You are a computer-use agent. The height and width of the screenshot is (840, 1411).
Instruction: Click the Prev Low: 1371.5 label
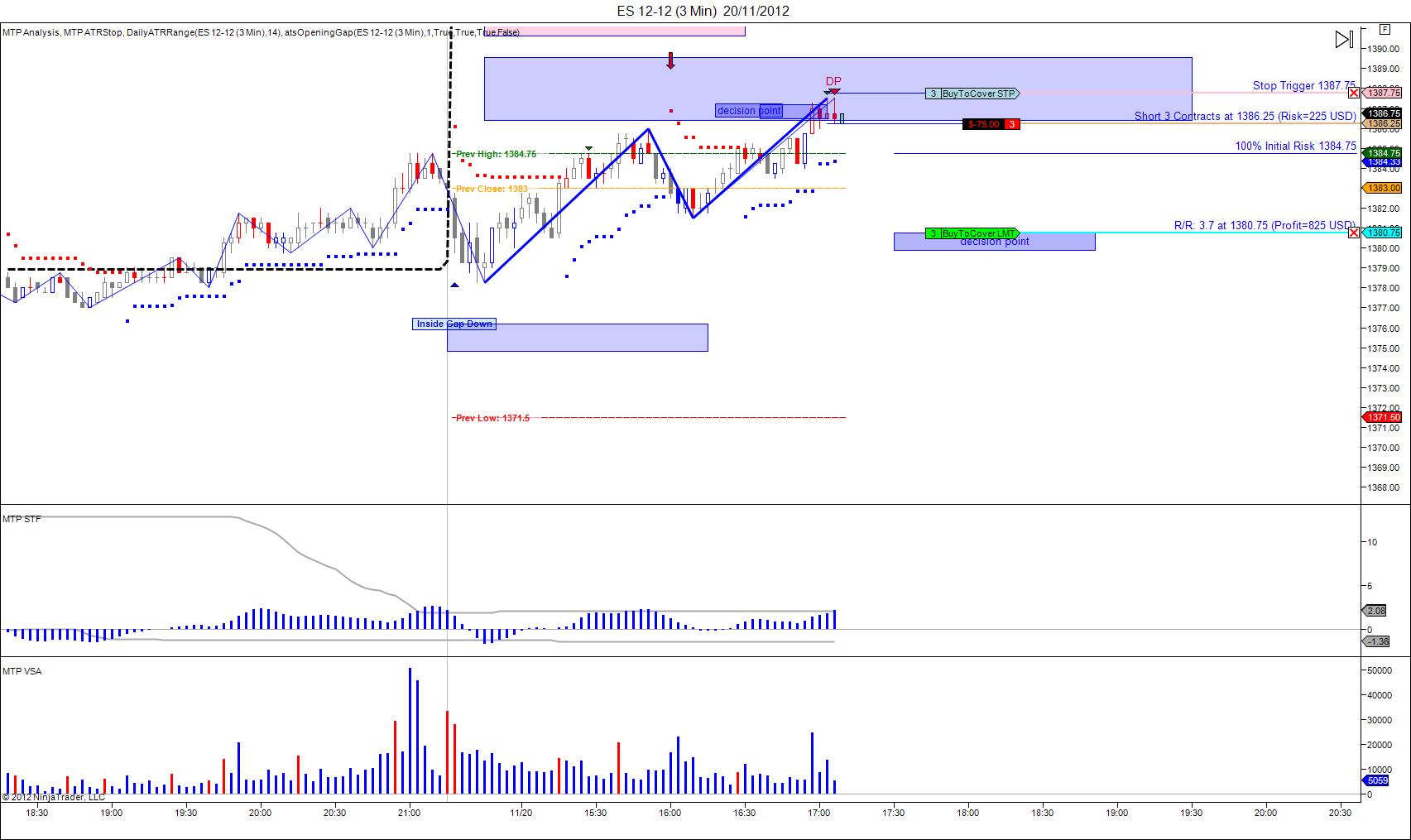[x=492, y=418]
